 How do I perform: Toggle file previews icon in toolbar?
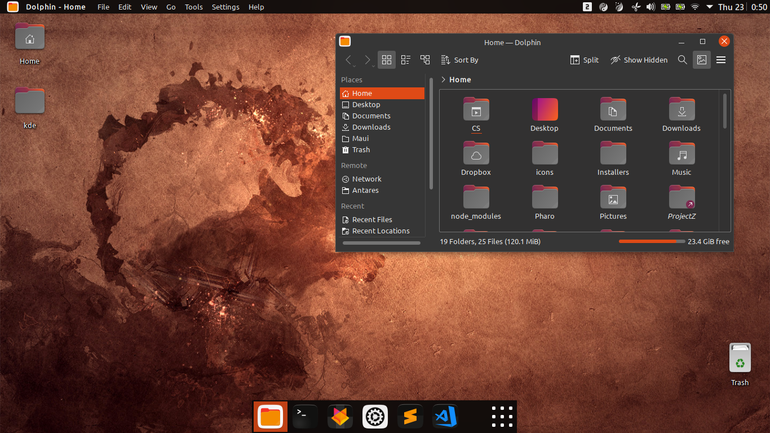[702, 60]
